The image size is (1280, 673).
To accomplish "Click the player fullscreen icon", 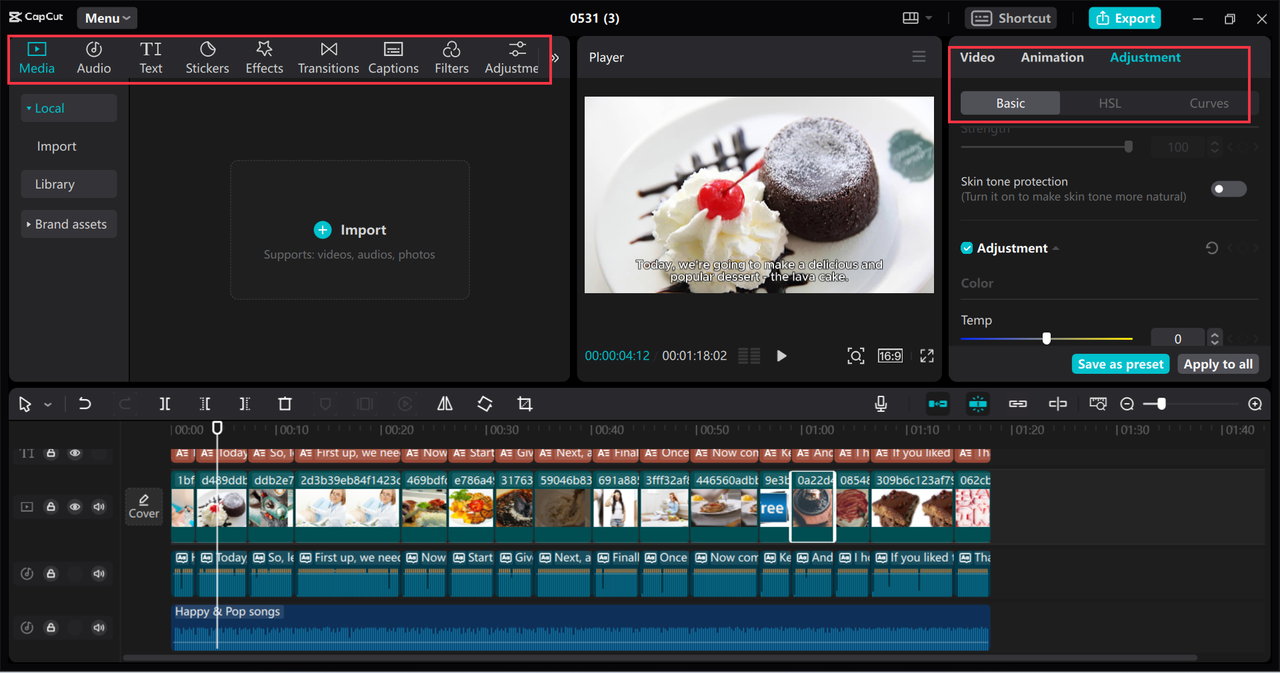I will click(x=927, y=356).
